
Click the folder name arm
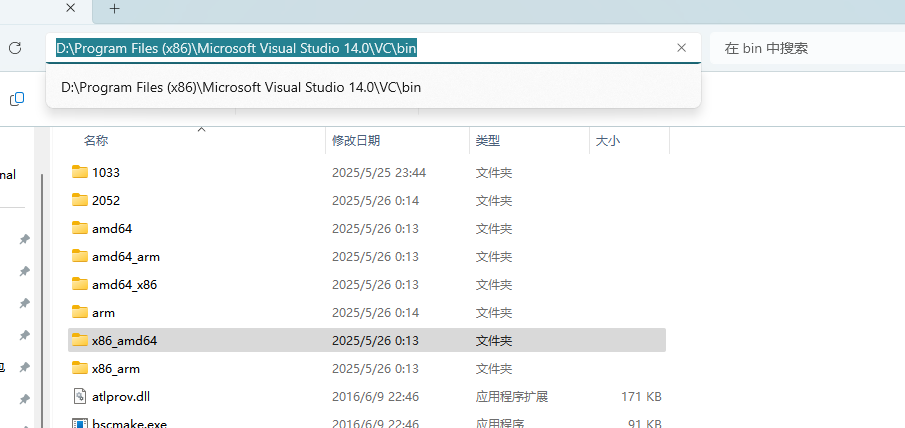point(103,313)
